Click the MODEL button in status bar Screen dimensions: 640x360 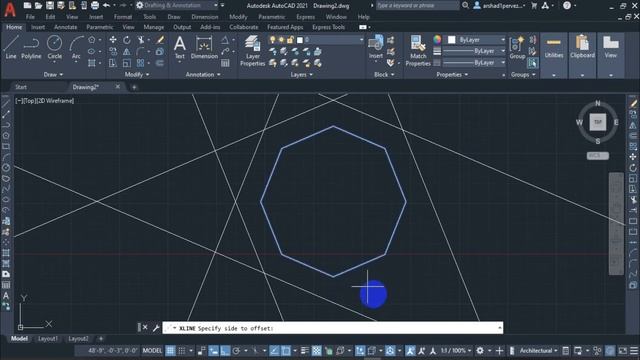point(152,351)
